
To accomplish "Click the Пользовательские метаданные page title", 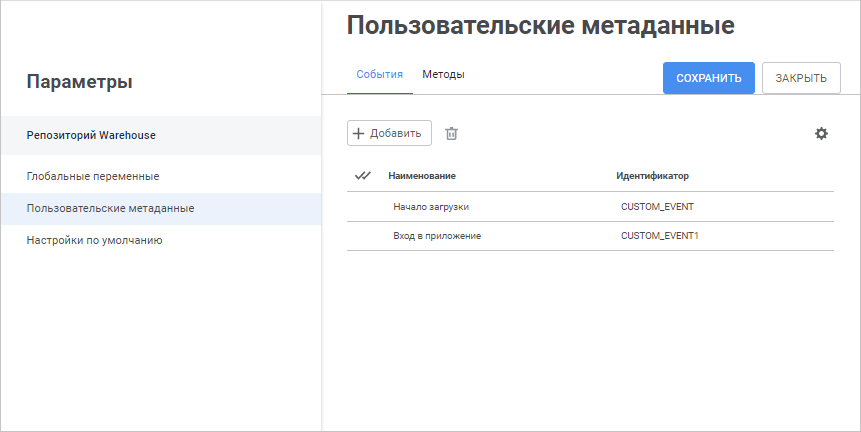I will click(x=541, y=26).
